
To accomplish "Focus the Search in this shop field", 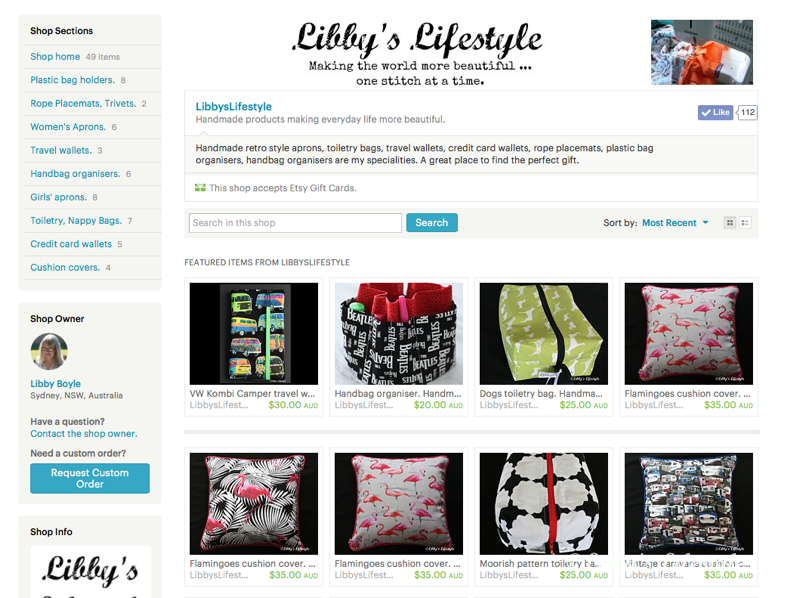I will pyautogui.click(x=295, y=222).
